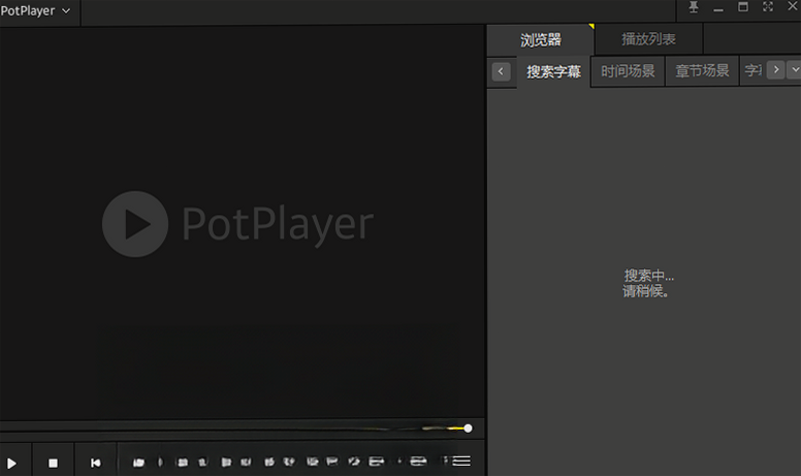This screenshot has height=476, width=801.
Task: Switch to the 浏览器 tab
Action: 540,40
